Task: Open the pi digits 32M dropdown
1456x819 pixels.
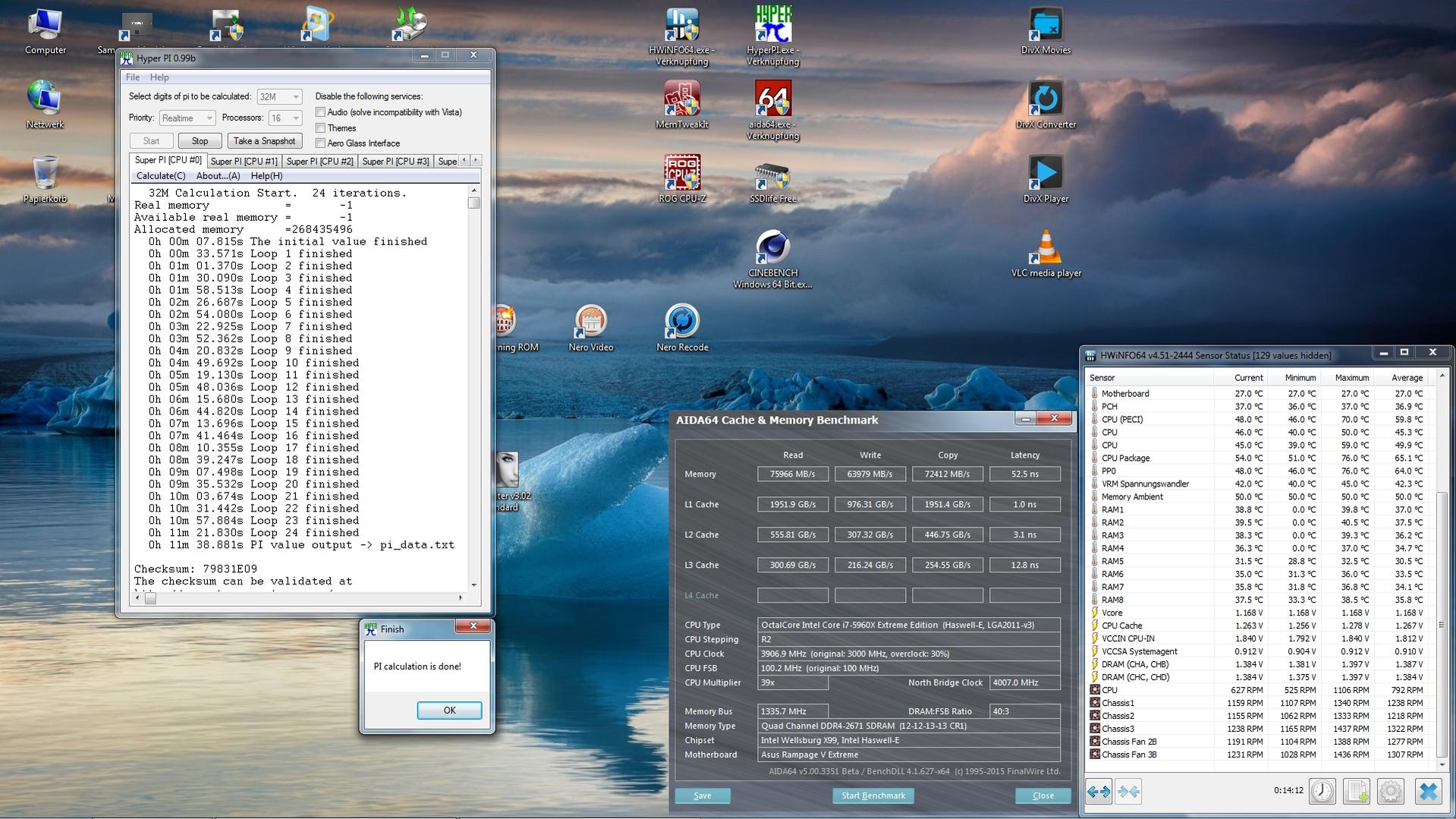Action: pos(279,96)
